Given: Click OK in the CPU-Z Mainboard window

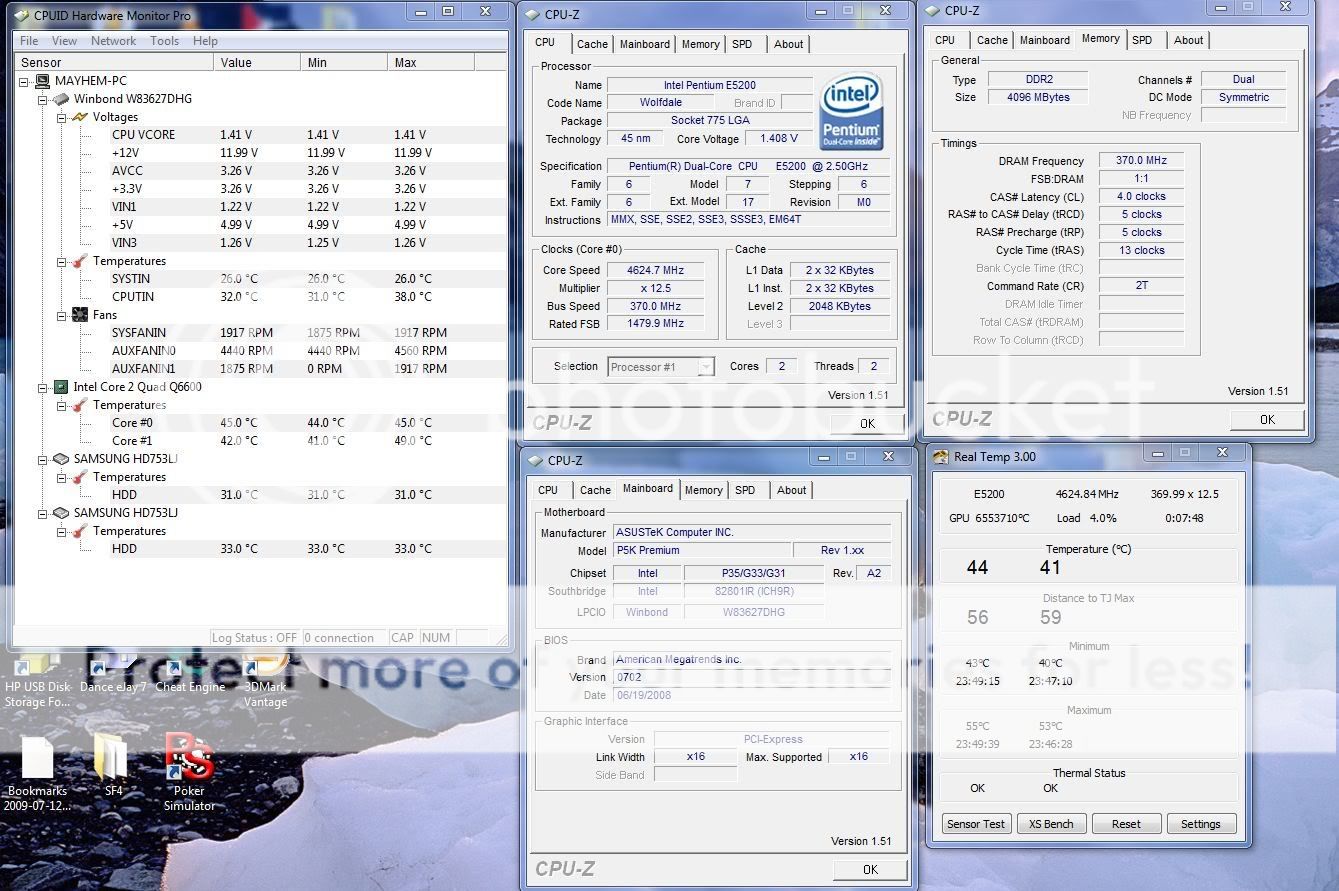Looking at the screenshot, I should point(870,869).
